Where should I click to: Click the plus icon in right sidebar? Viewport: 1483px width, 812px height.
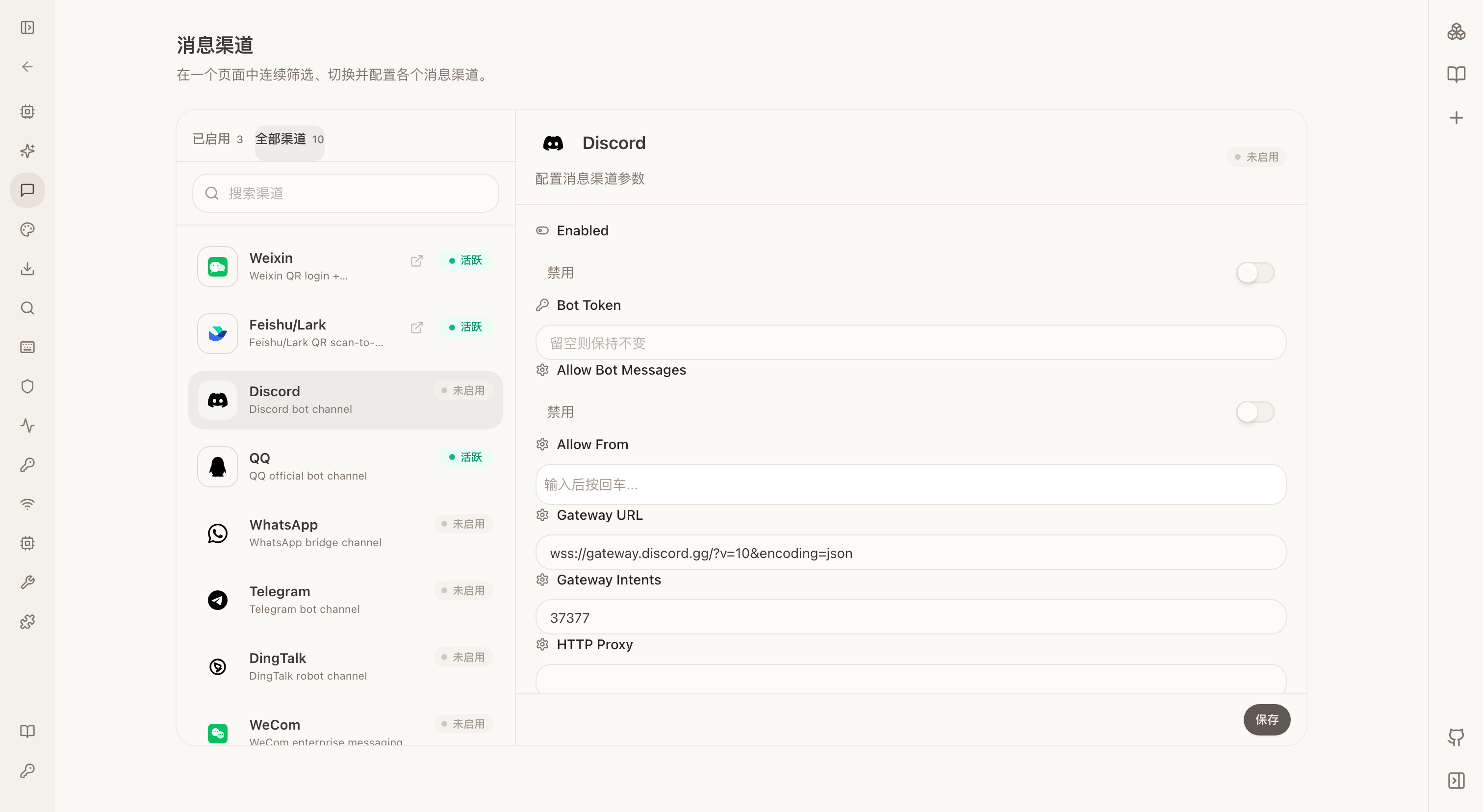(1456, 118)
